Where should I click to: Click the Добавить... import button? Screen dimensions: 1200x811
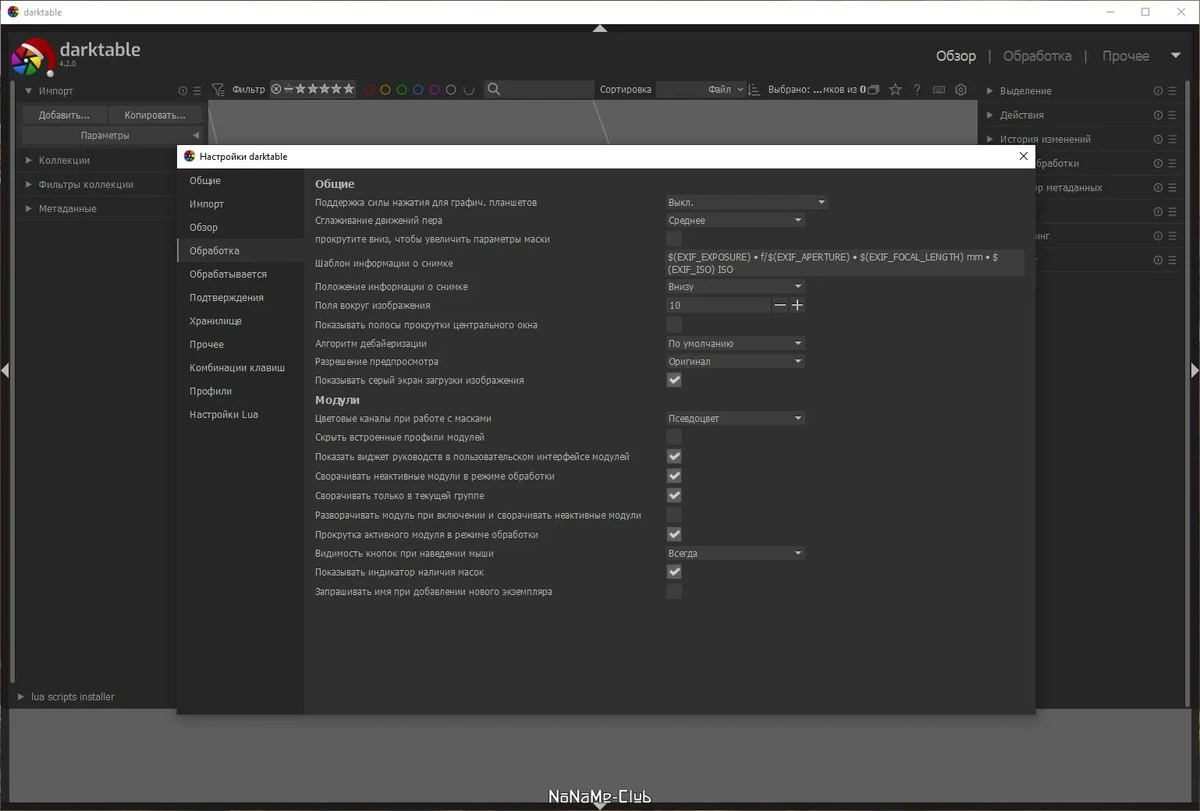click(x=64, y=115)
